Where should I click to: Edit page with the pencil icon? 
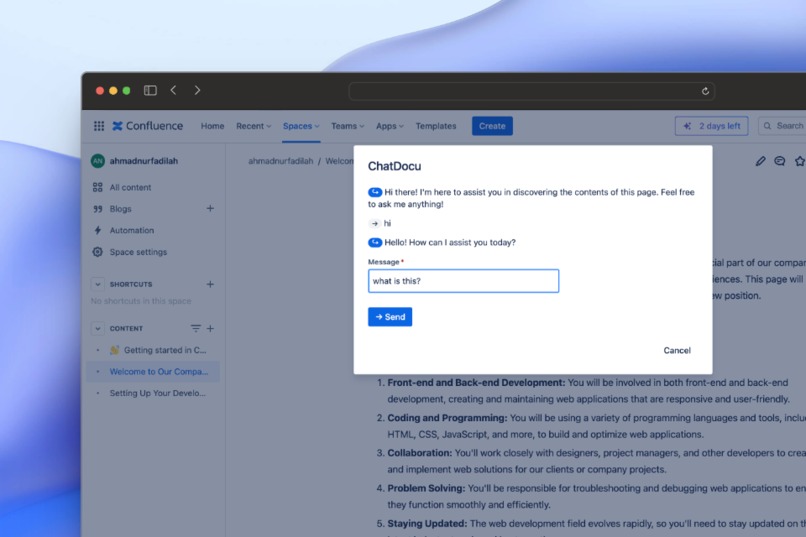[760, 161]
